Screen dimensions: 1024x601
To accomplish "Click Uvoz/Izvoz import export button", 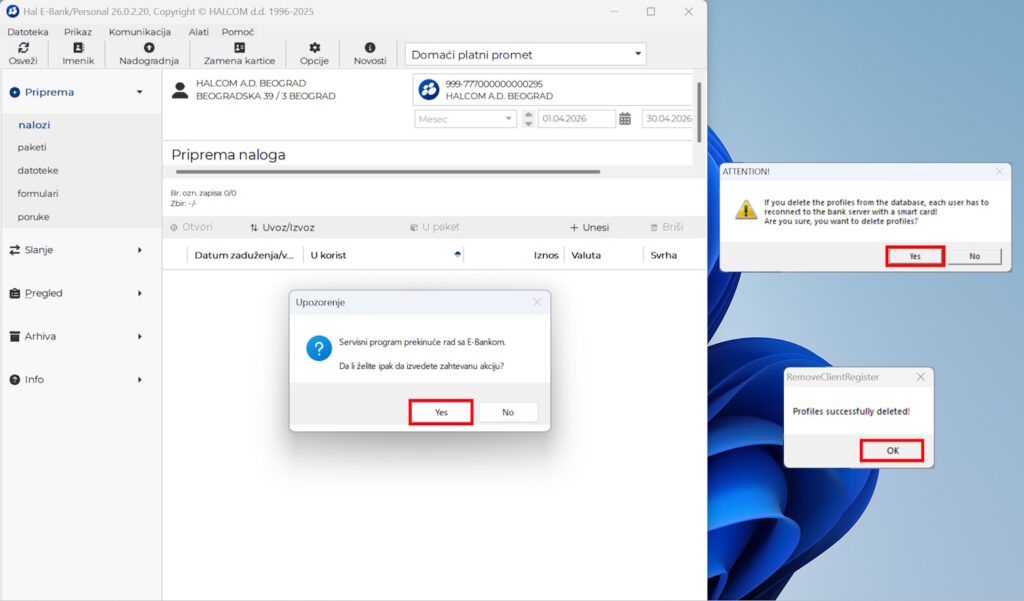I will (282, 227).
